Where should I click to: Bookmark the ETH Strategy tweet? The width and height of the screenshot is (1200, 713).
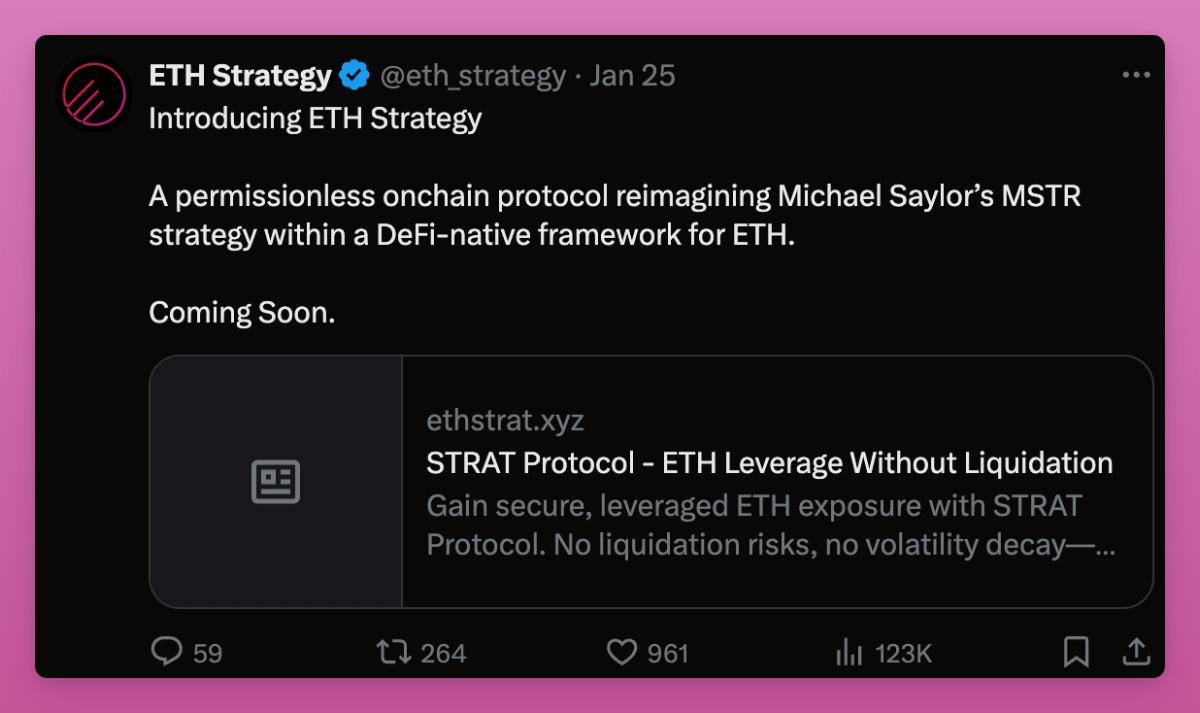[x=1076, y=653]
